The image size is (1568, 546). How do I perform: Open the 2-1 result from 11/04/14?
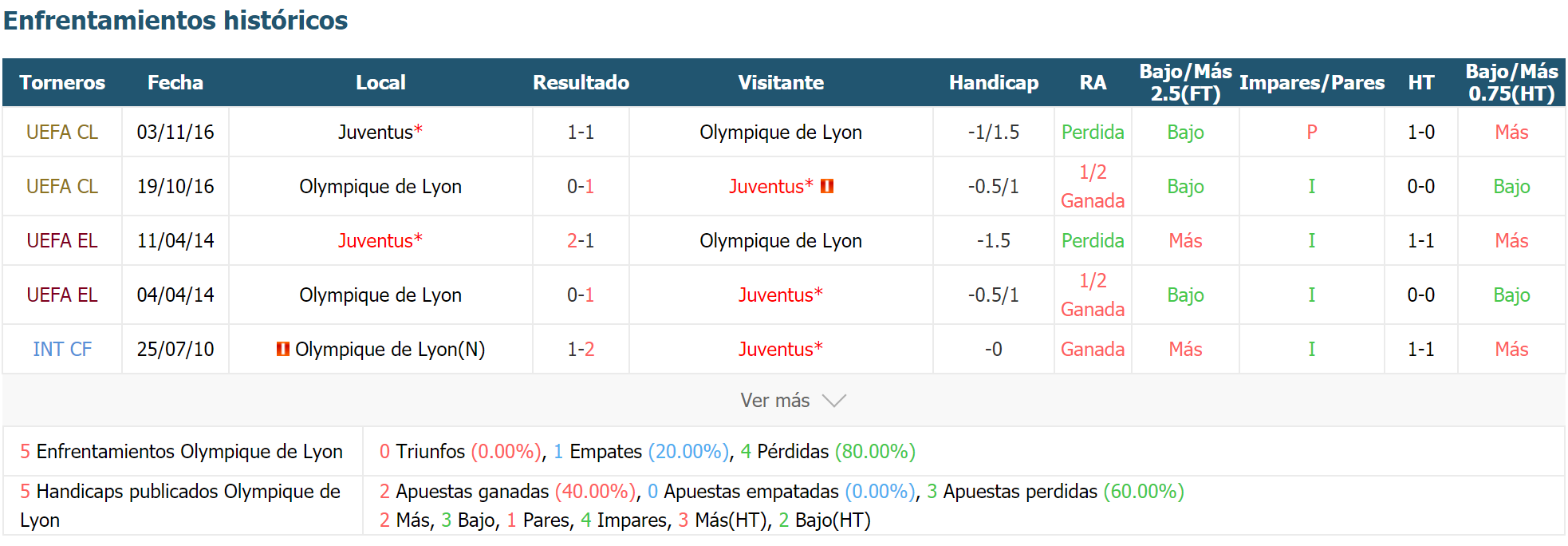point(581,240)
